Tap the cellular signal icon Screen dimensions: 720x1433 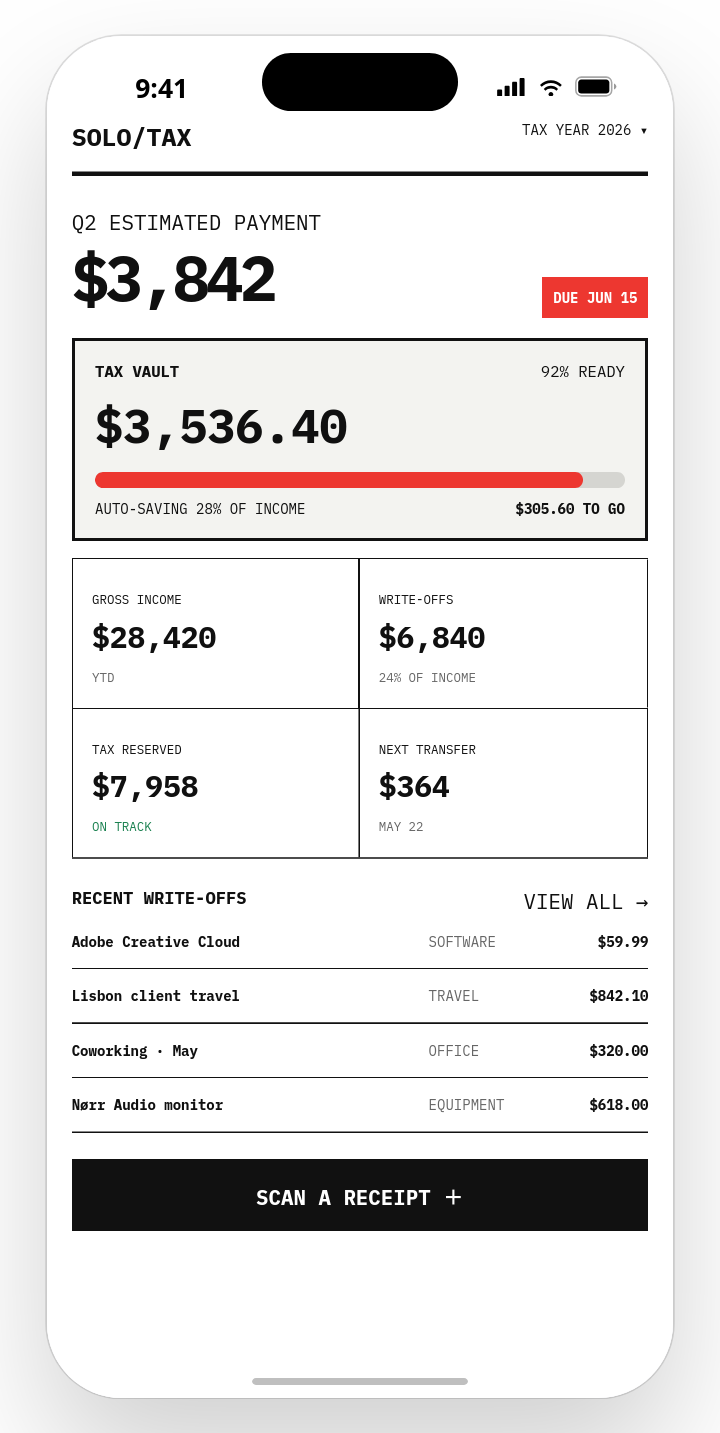[511, 87]
